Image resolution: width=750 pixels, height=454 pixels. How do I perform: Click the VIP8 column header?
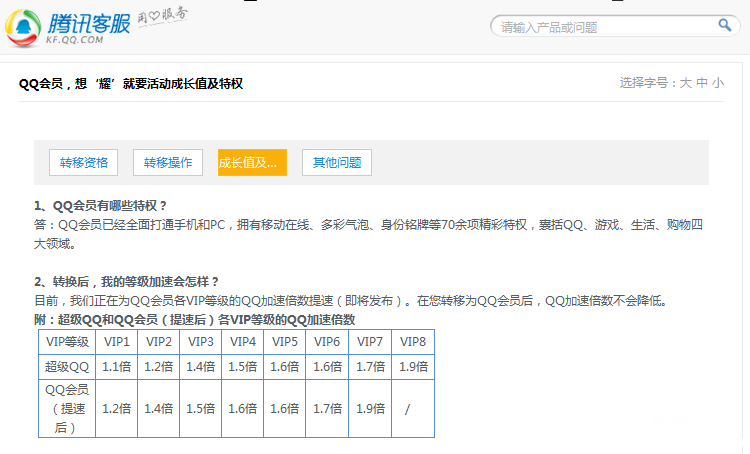413,342
